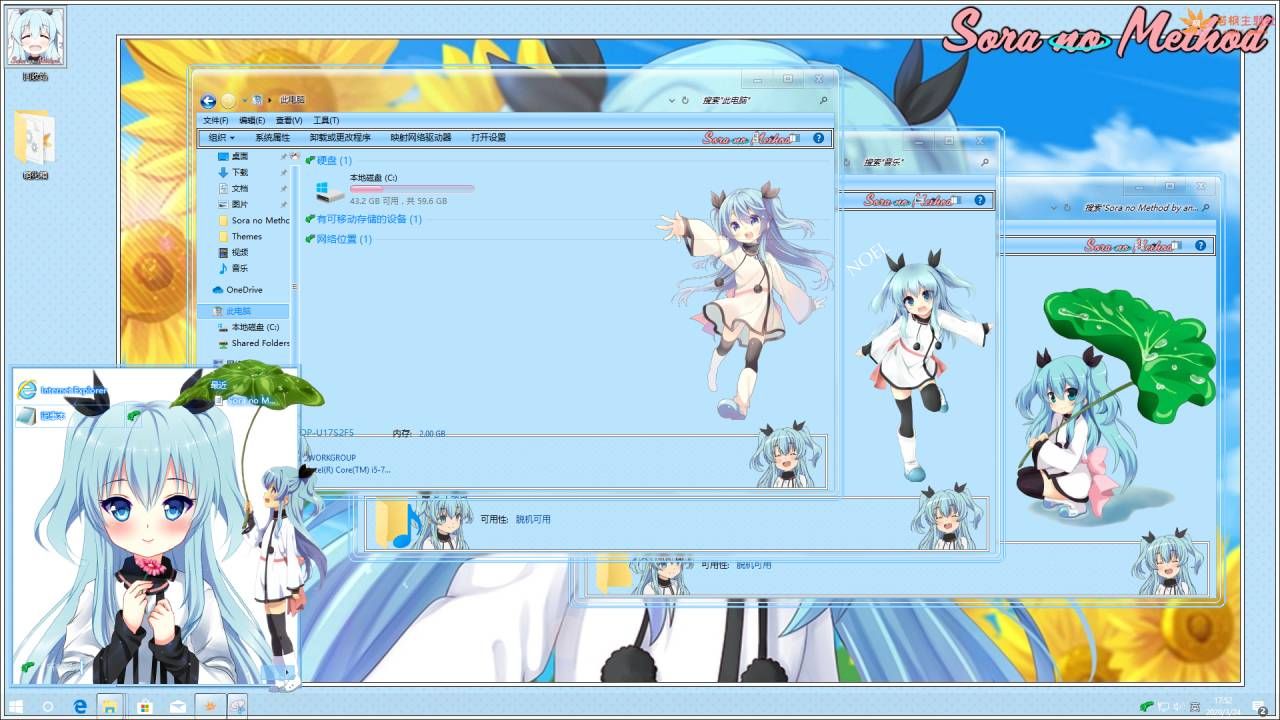Open the folder icon on the desktop

click(x=35, y=138)
